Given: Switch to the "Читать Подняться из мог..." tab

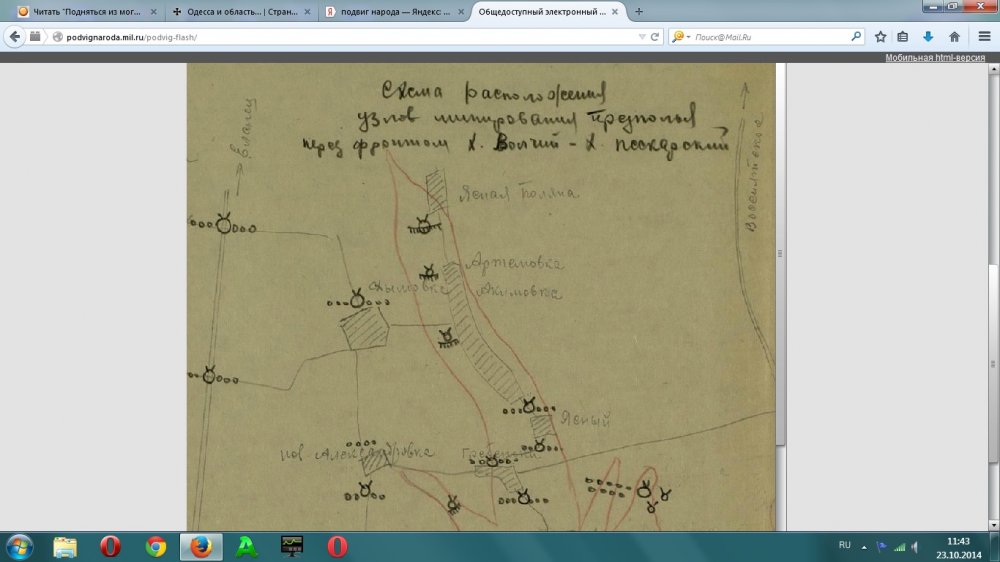Looking at the screenshot, I should 87,11.
